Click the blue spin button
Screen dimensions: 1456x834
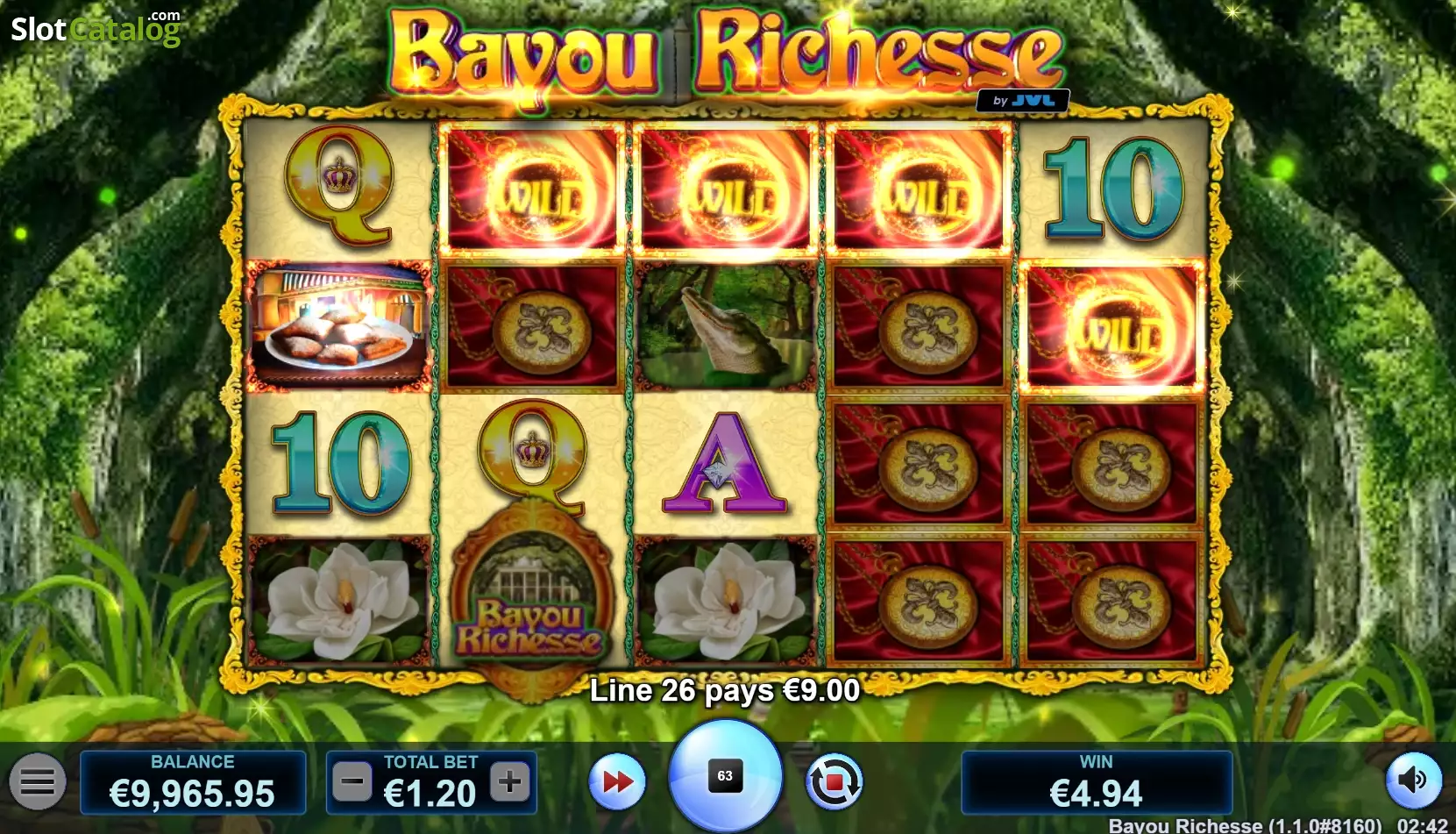click(x=725, y=776)
